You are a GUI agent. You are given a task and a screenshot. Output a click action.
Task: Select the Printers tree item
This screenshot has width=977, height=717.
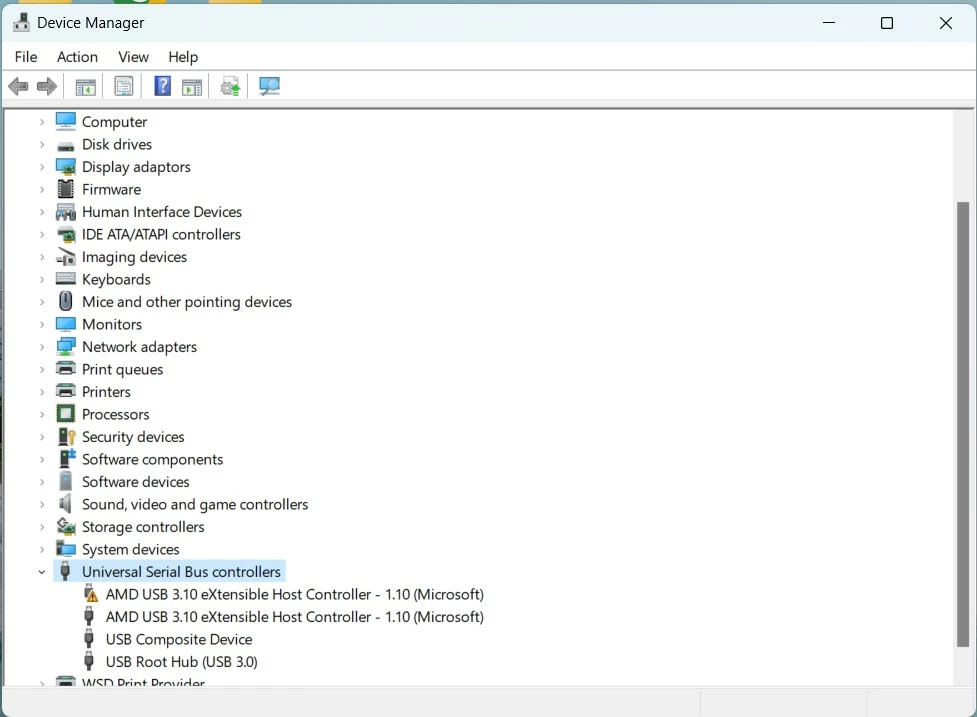(x=106, y=392)
